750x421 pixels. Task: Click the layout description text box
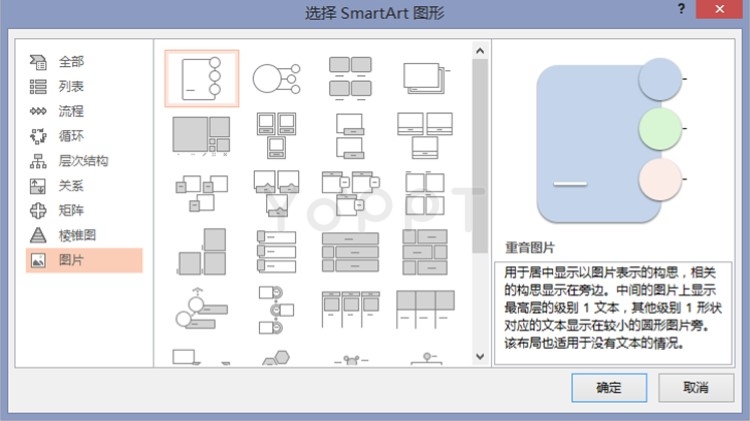[613, 313]
